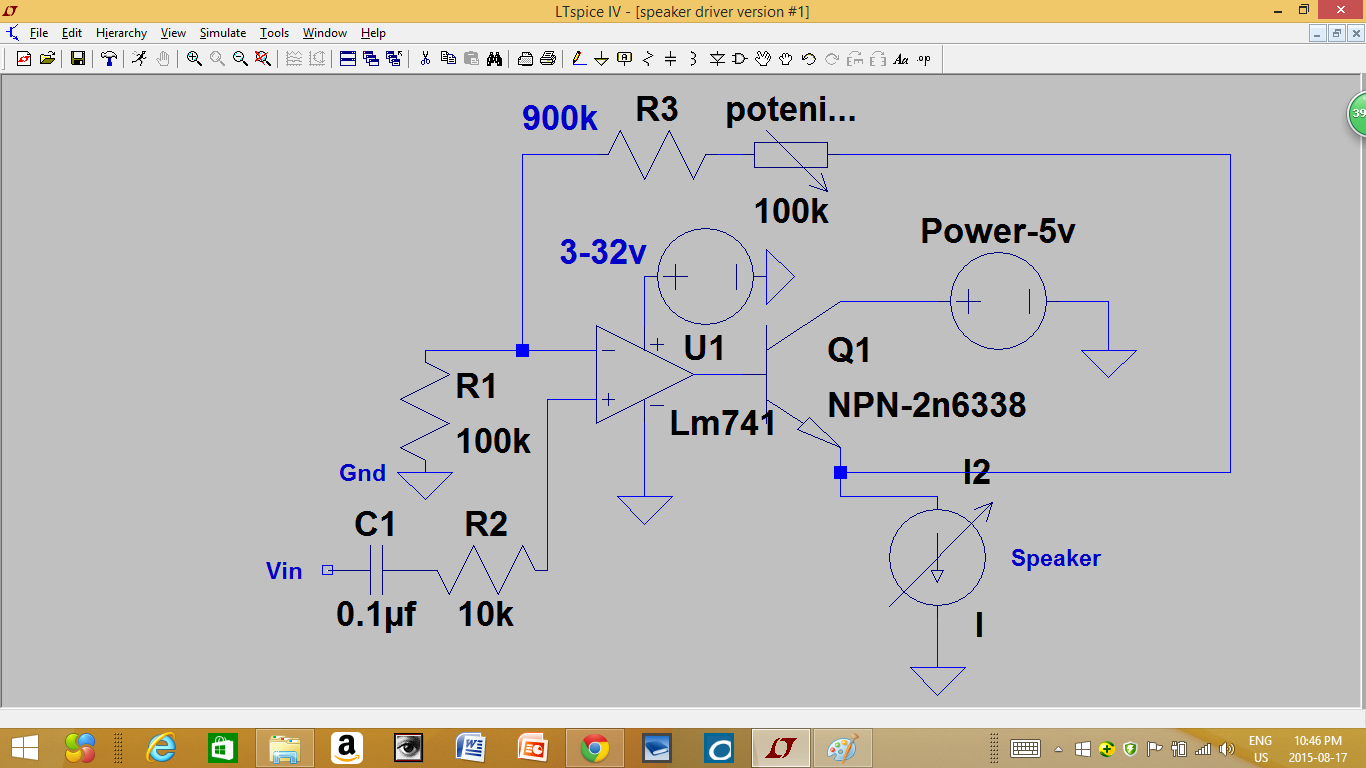
Task: Save the schematic with the disk button
Action: [77, 58]
